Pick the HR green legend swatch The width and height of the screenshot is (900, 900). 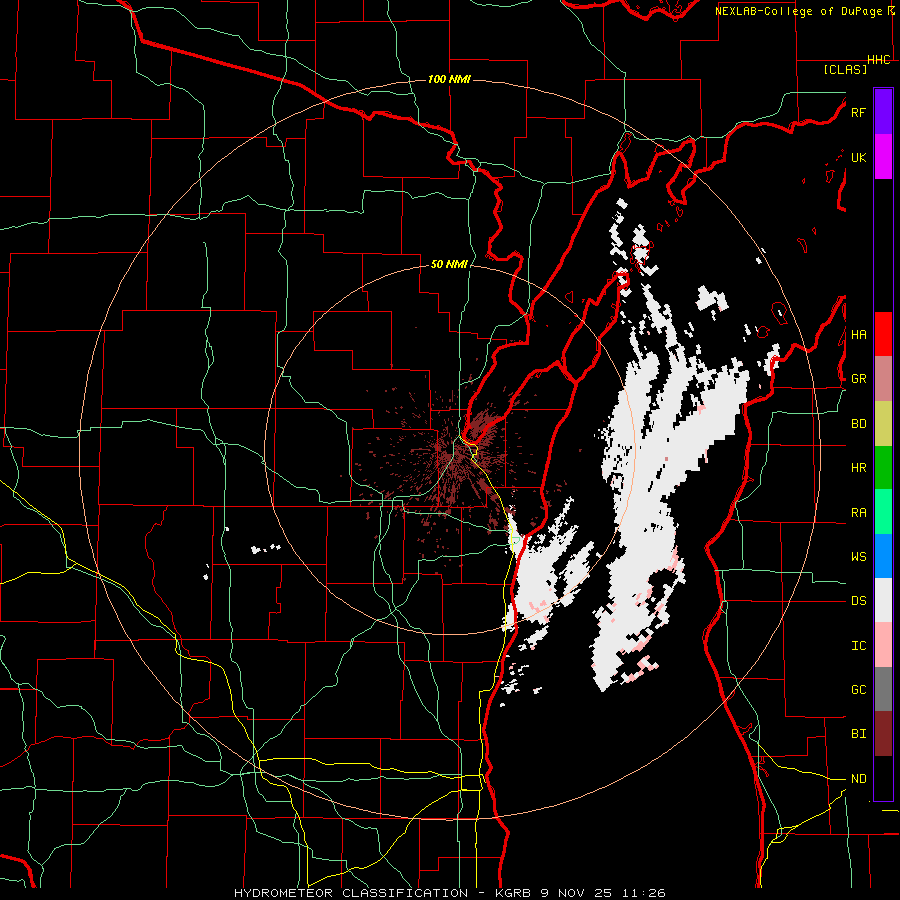(x=883, y=468)
